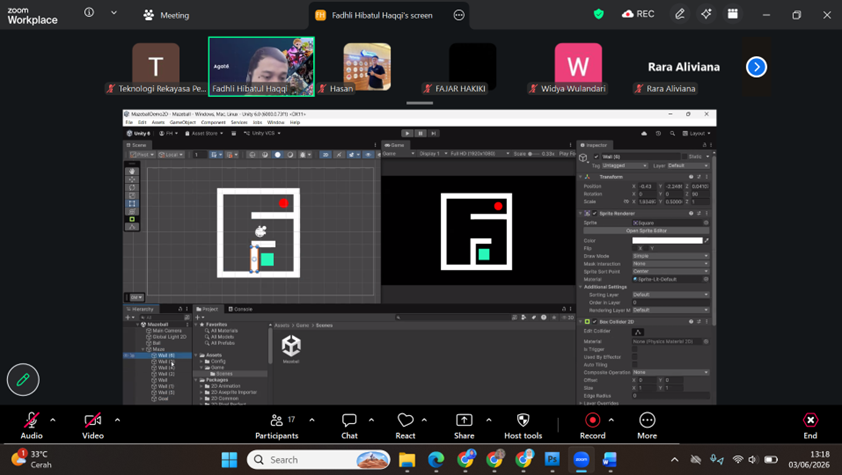This screenshot has height=475, width=842.
Task: Collapse the Maze object in Hierarchy
Action: 143,349
